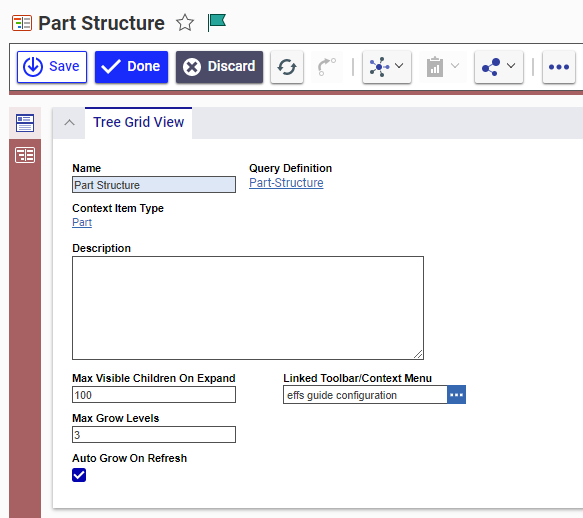This screenshot has width=583, height=518.
Task: Discard the current changes
Action: 219,67
